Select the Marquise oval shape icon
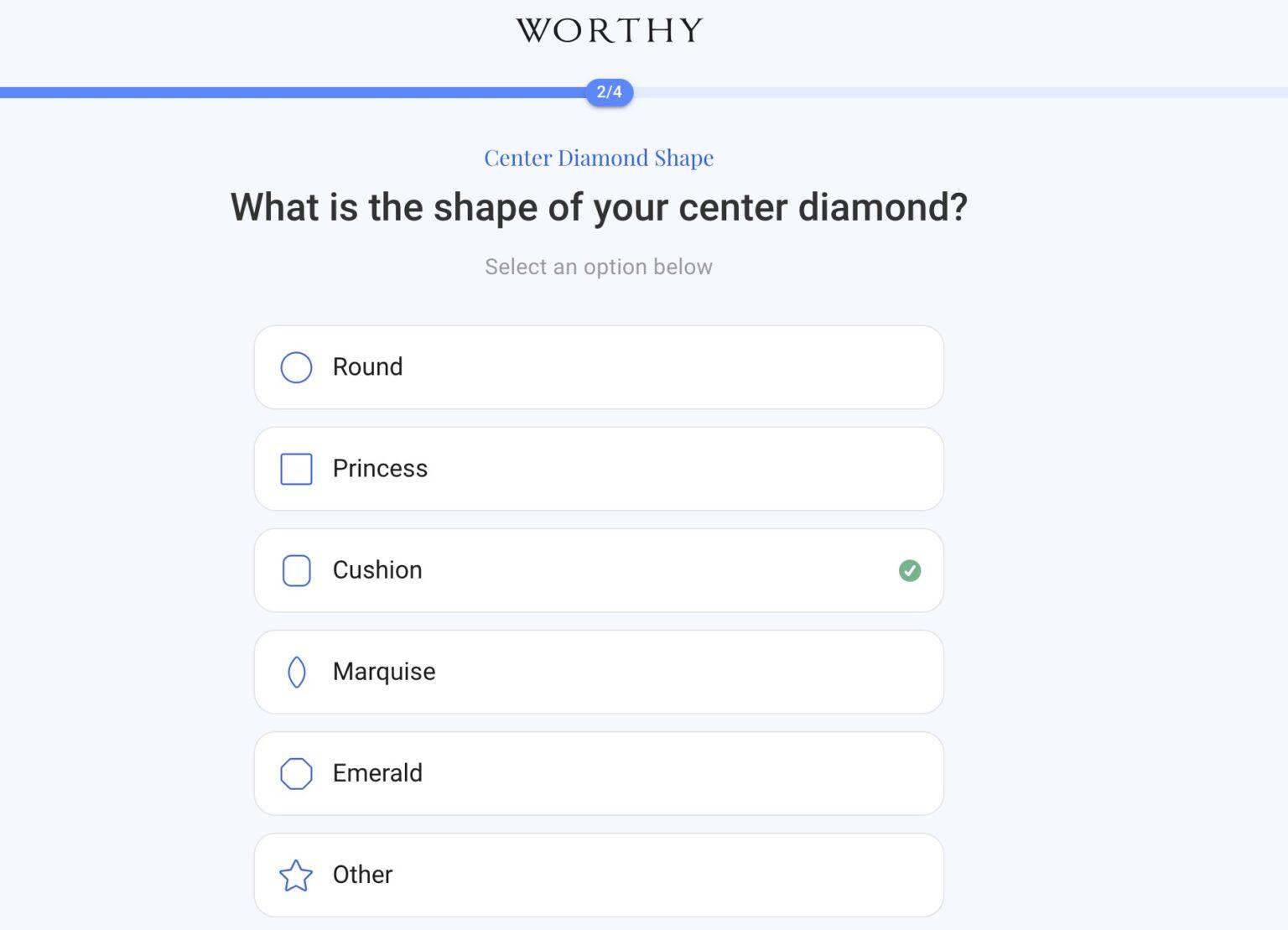Screen dimensions: 1288x930 295,672
